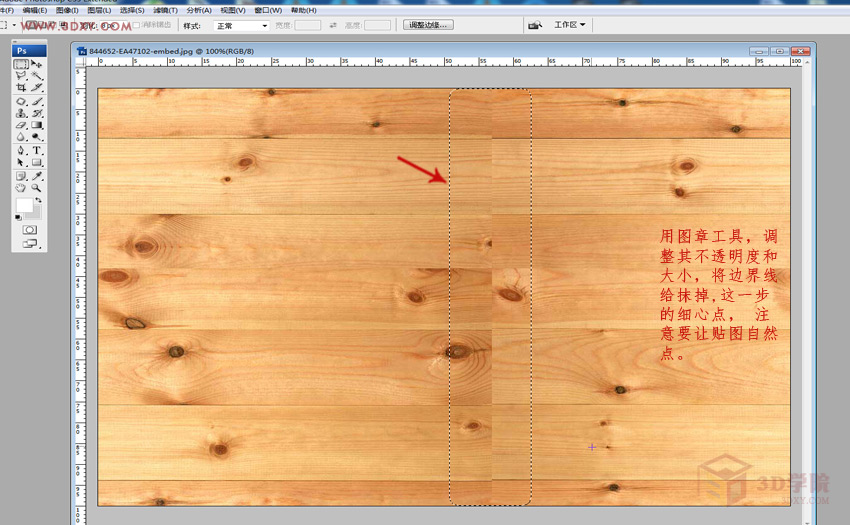Viewport: 850px width, 525px height.
Task: Open the 视图(V) menu
Action: pyautogui.click(x=233, y=10)
